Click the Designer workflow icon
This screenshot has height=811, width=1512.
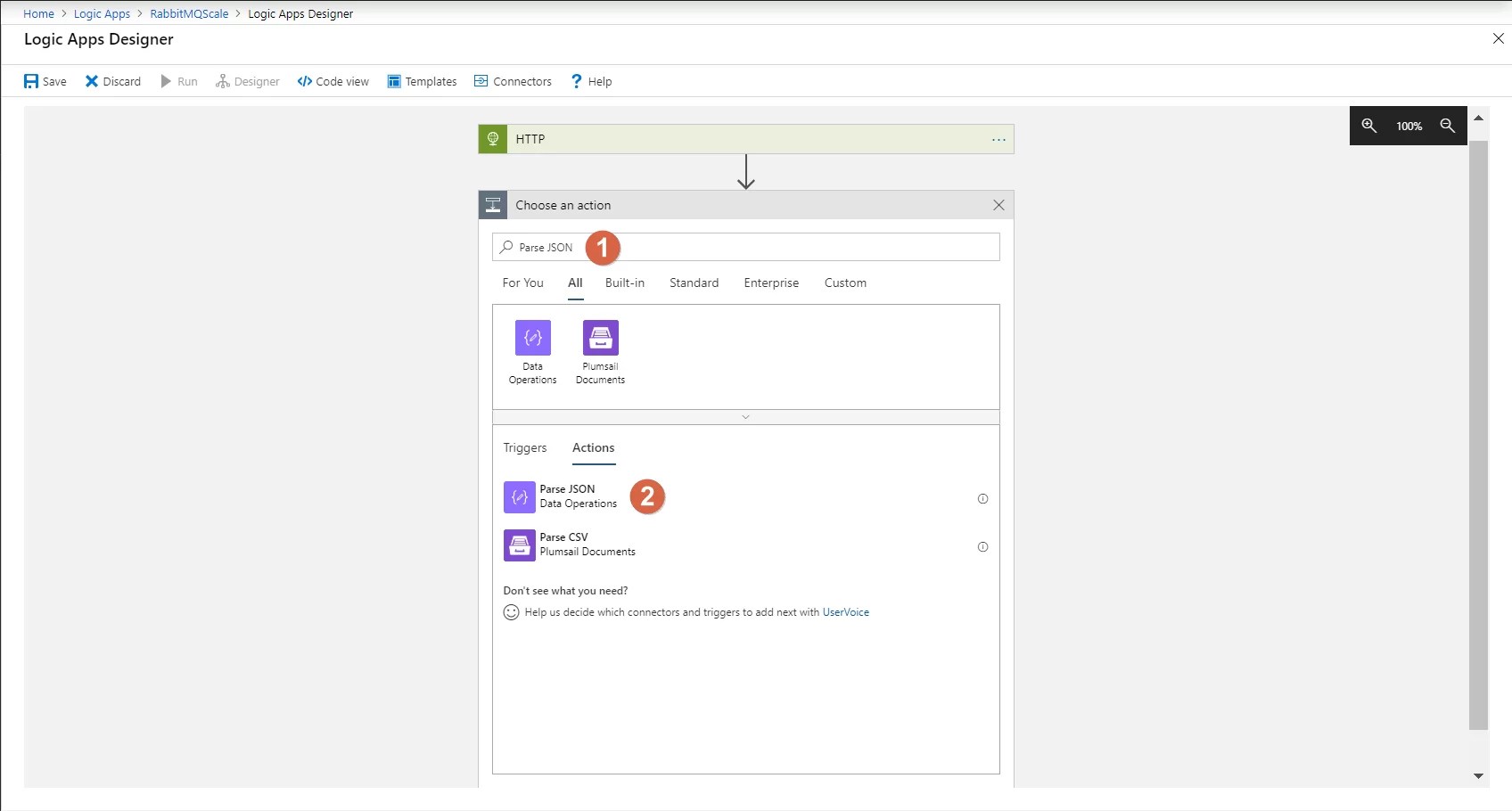223,81
